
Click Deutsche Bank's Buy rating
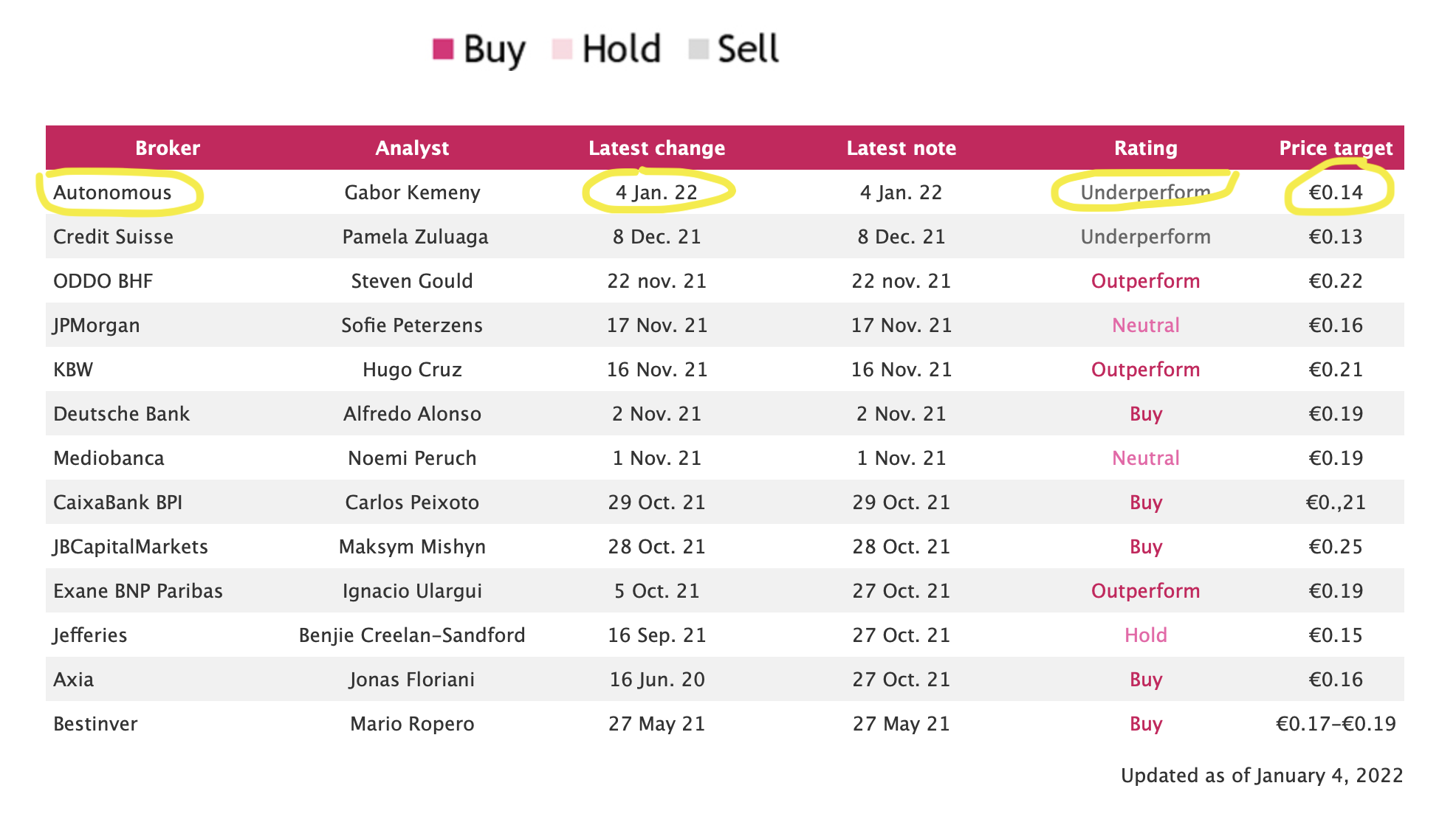(1145, 414)
